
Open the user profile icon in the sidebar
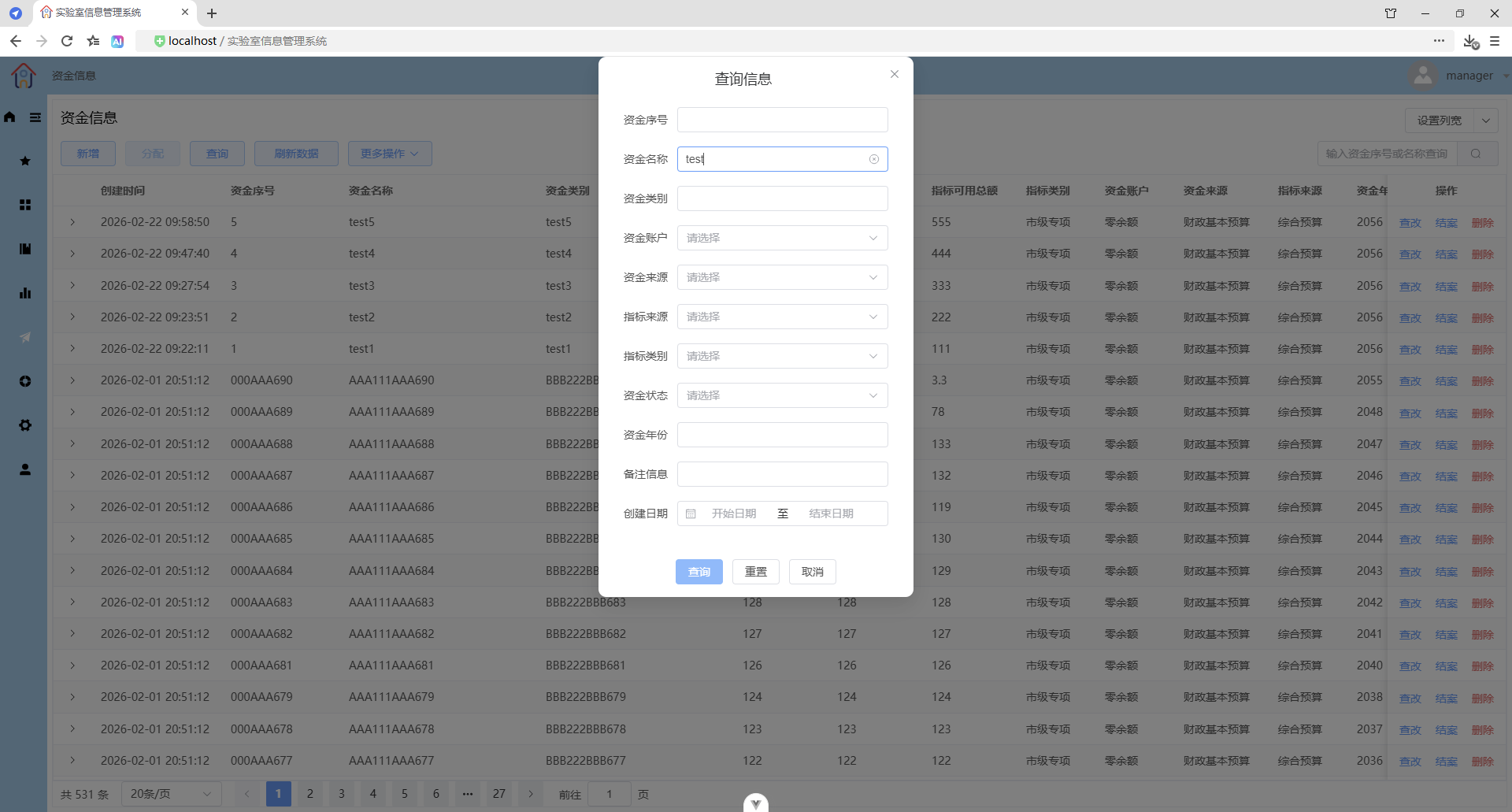(25, 469)
